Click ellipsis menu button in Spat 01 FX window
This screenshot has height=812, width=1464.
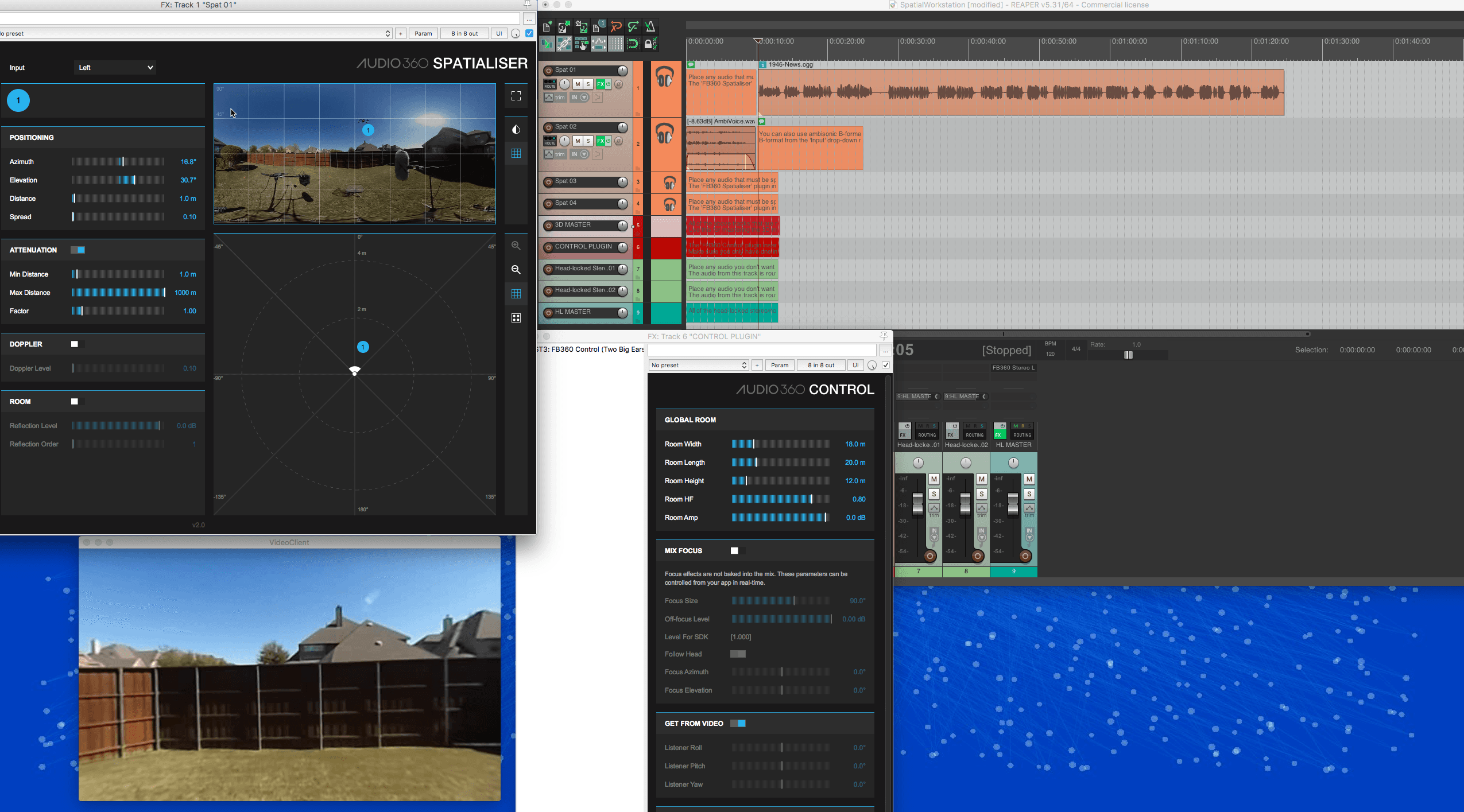(529, 19)
